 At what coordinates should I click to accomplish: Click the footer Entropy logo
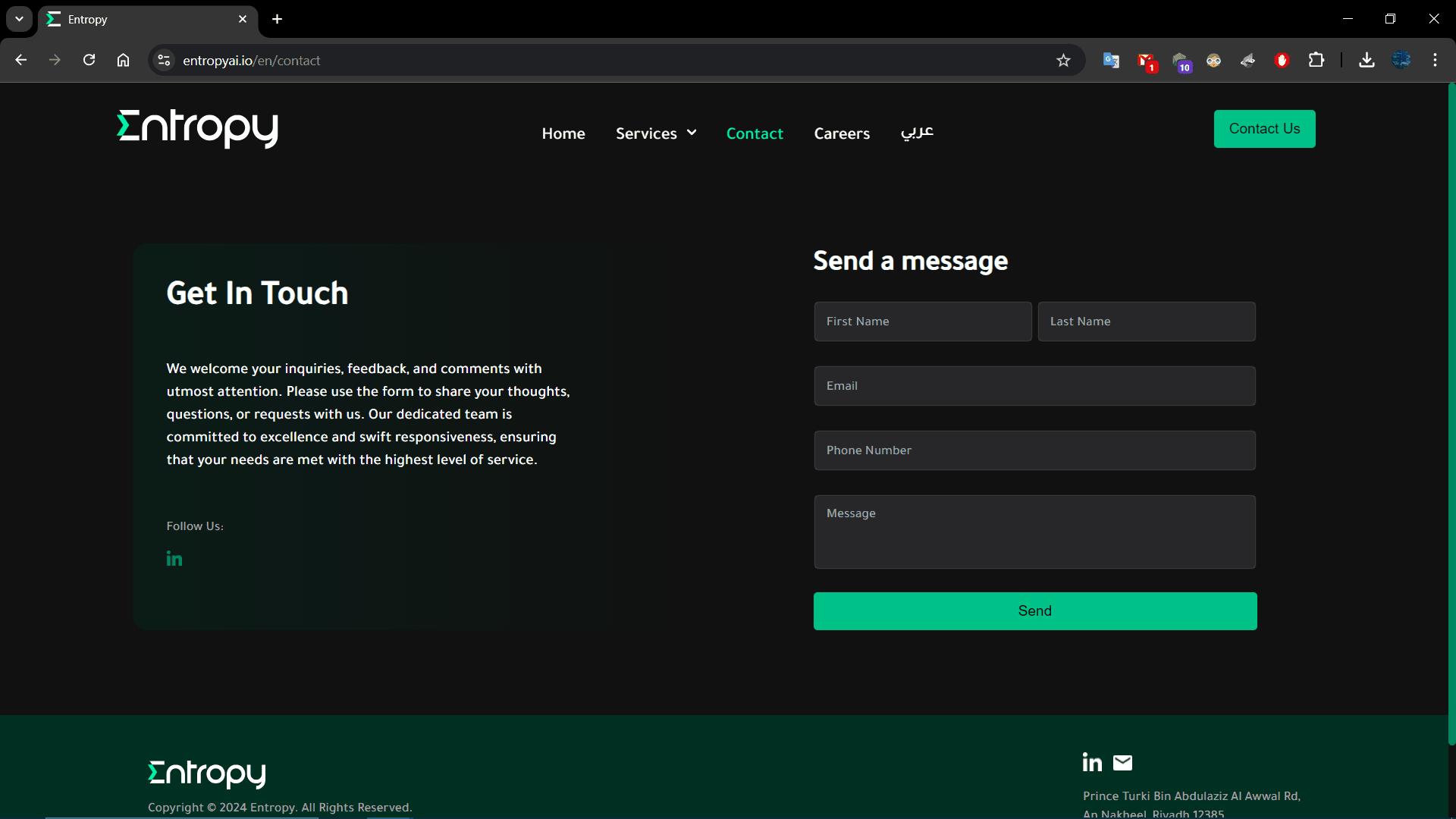coord(207,774)
